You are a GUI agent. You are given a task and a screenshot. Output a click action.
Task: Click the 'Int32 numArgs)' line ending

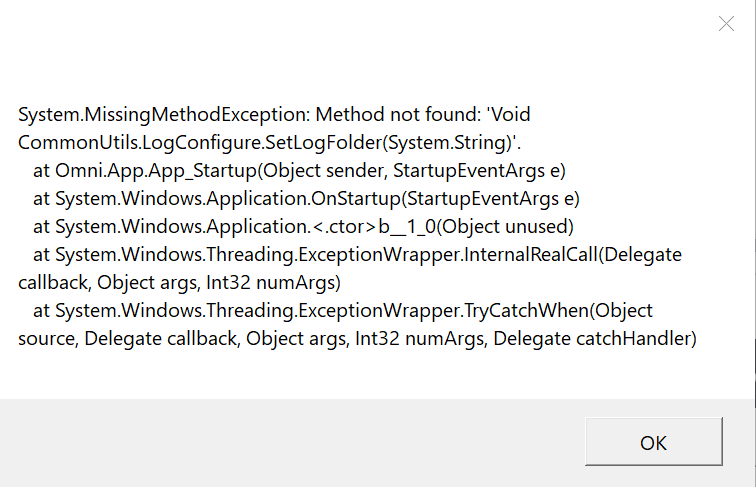tap(273, 283)
